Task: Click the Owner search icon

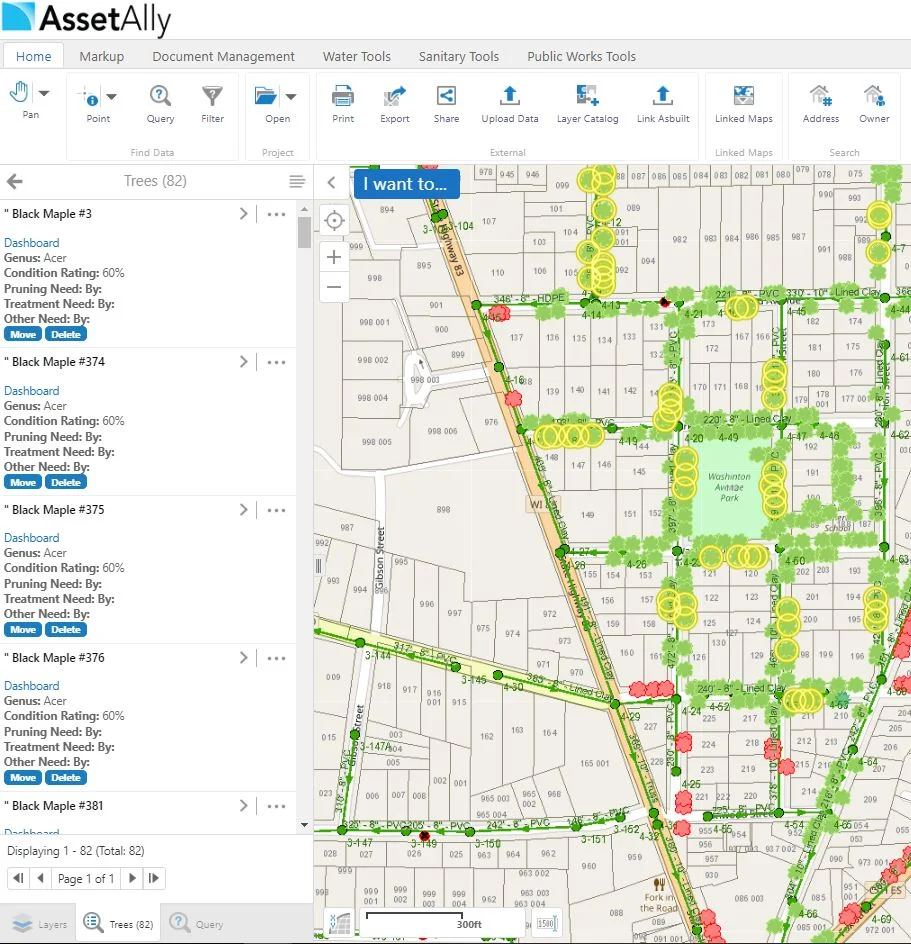Action: coord(874,96)
